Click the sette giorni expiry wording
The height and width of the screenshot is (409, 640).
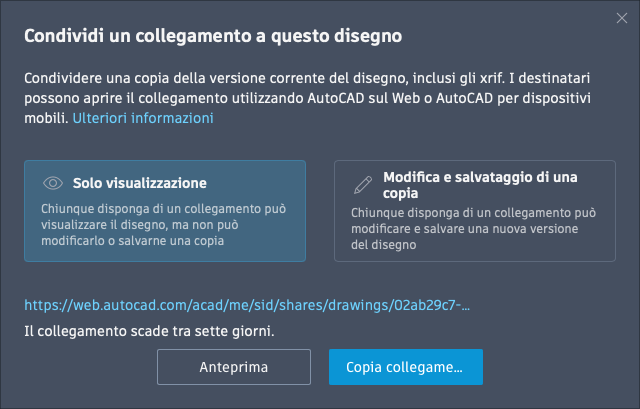237,330
